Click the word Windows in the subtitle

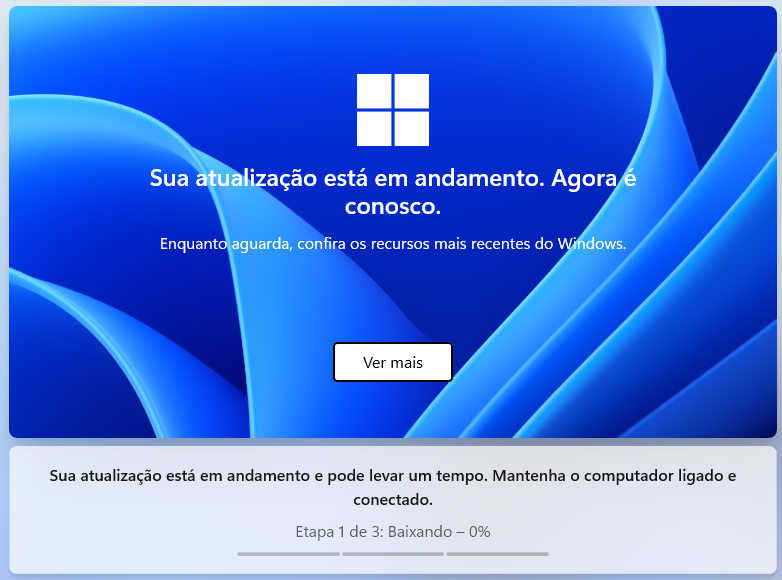(x=590, y=244)
